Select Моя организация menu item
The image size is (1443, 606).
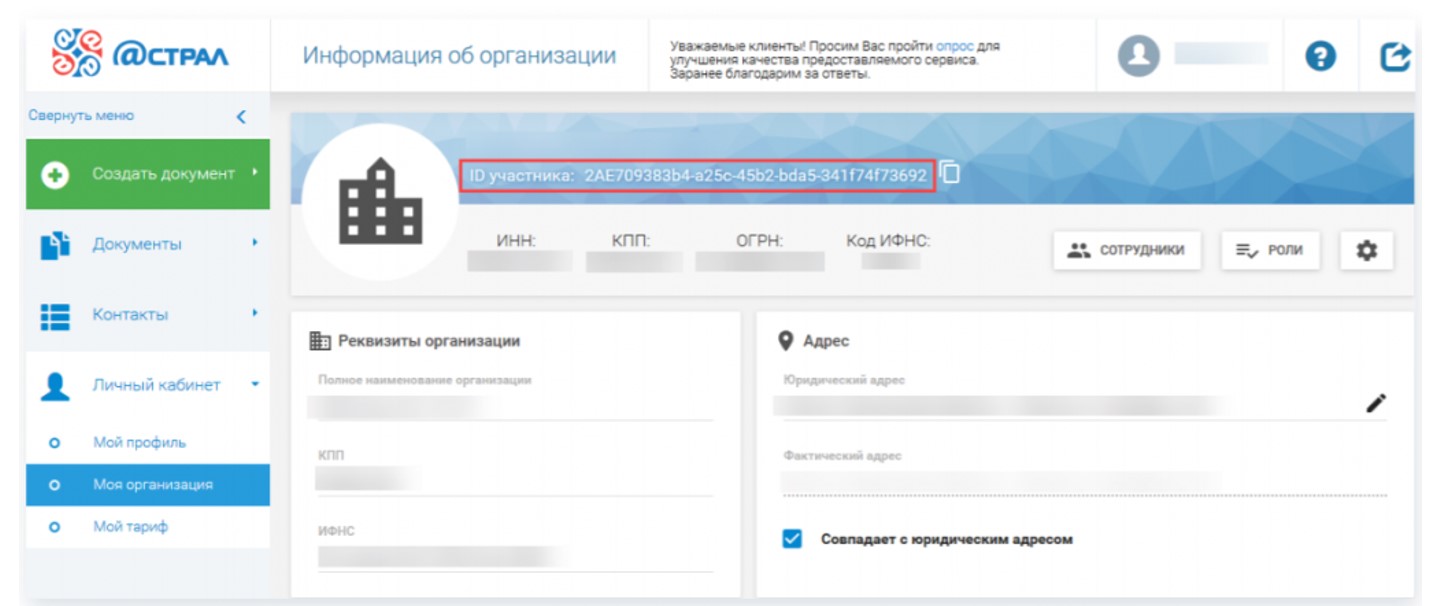coord(152,485)
